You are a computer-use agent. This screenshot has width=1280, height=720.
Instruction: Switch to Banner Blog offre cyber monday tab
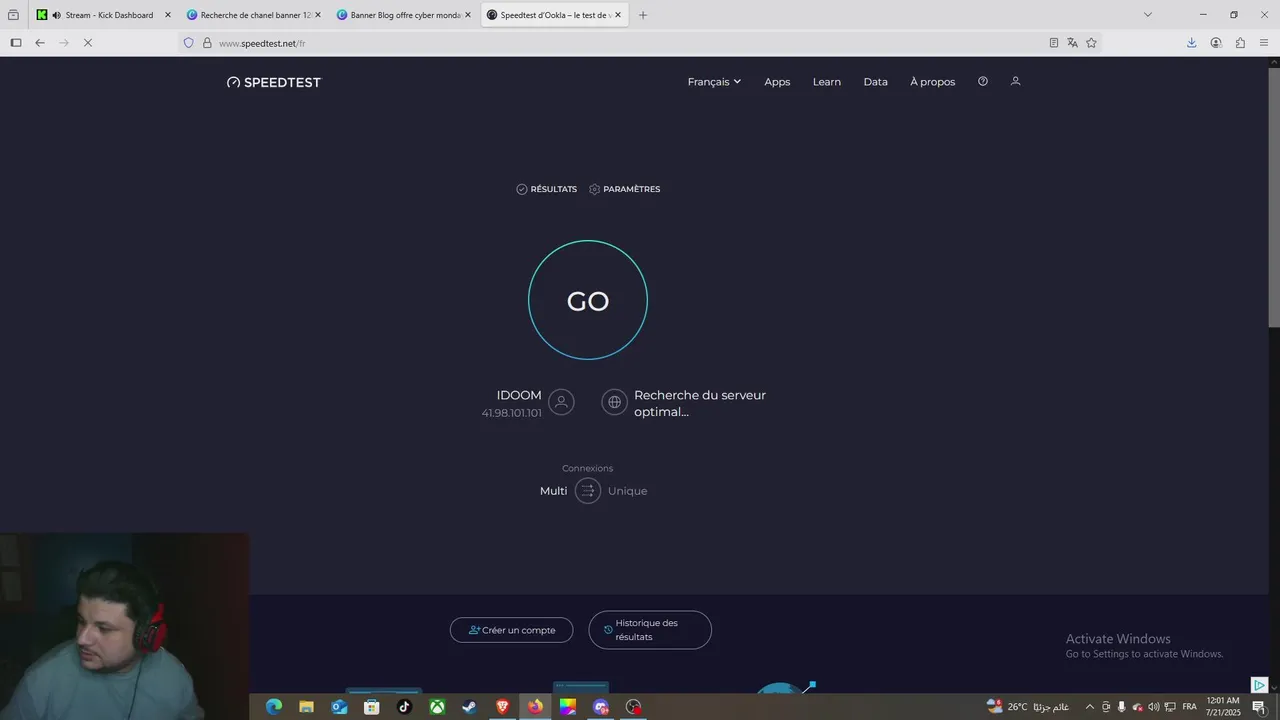[402, 15]
